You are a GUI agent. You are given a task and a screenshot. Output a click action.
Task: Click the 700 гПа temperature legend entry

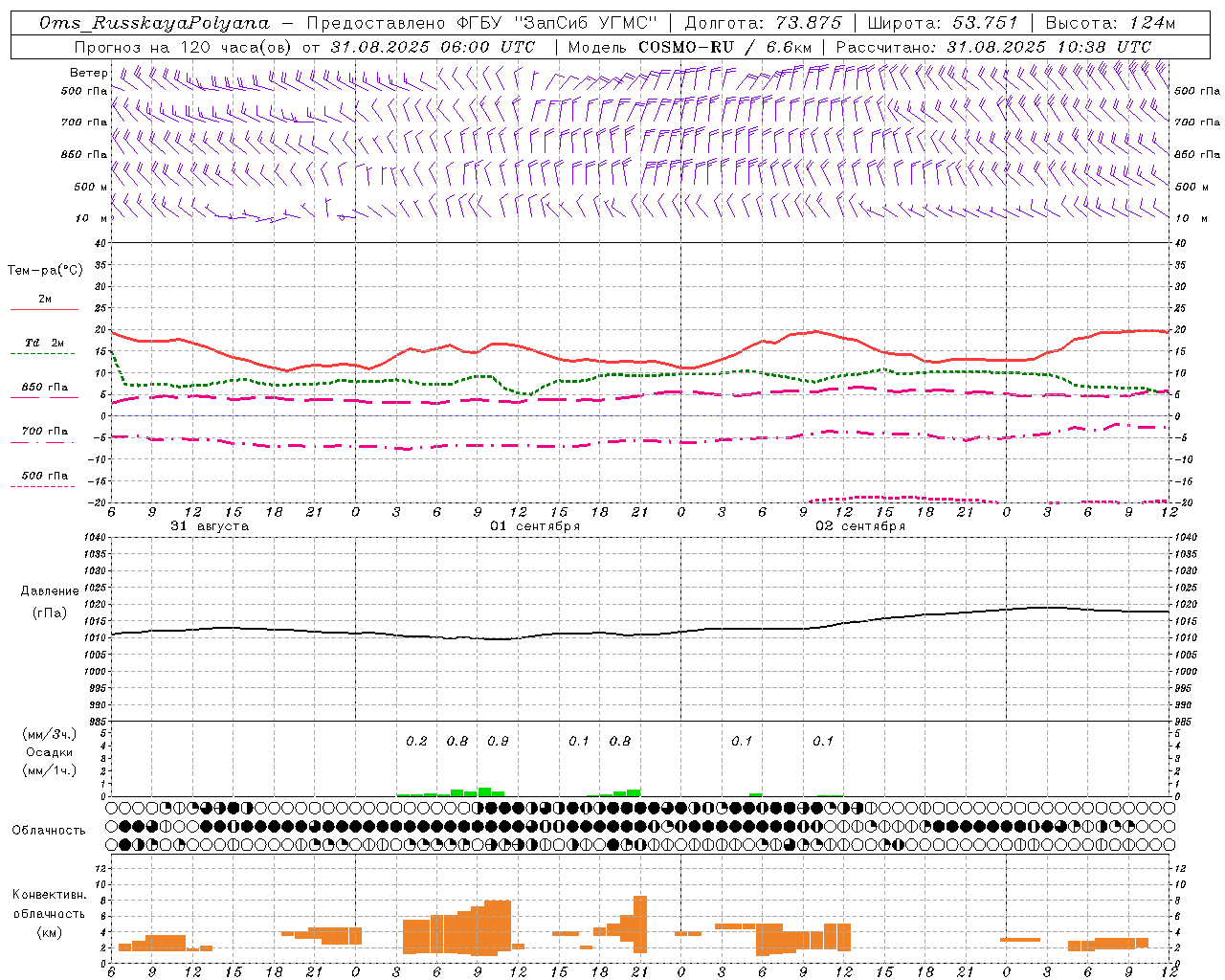click(x=45, y=432)
